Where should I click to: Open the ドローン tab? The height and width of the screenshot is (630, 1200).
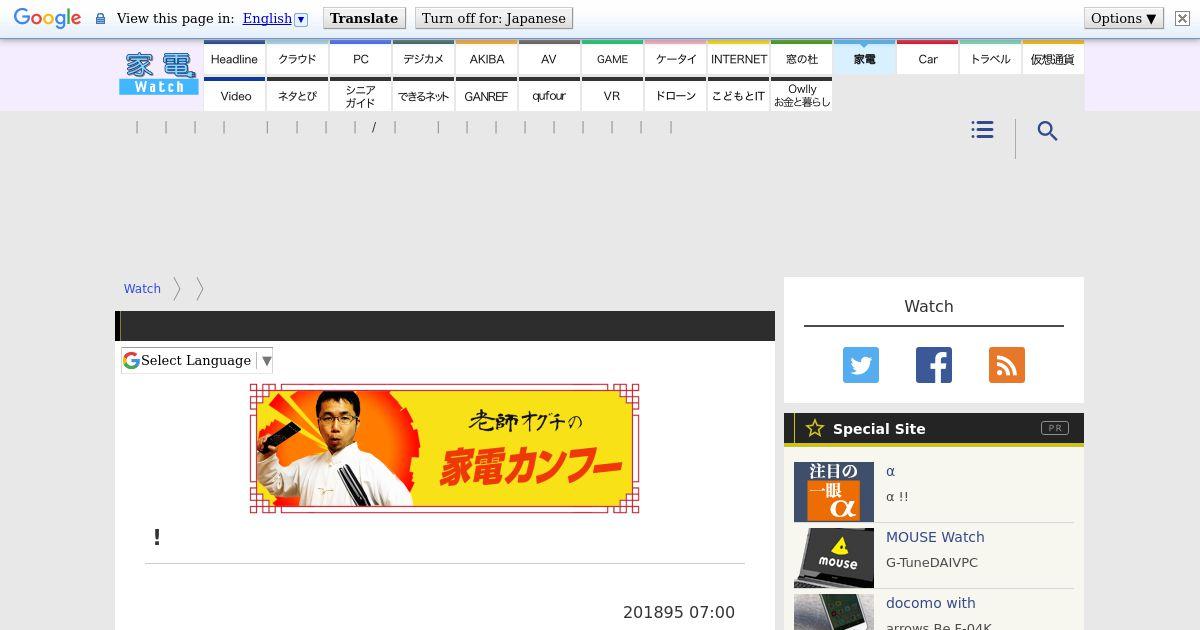(675, 96)
